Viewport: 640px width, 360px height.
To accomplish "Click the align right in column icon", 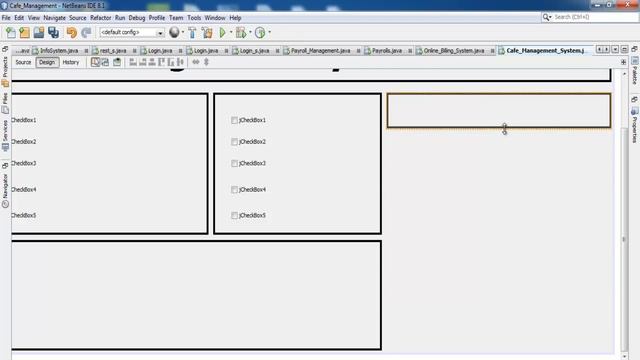I will (x=142, y=62).
